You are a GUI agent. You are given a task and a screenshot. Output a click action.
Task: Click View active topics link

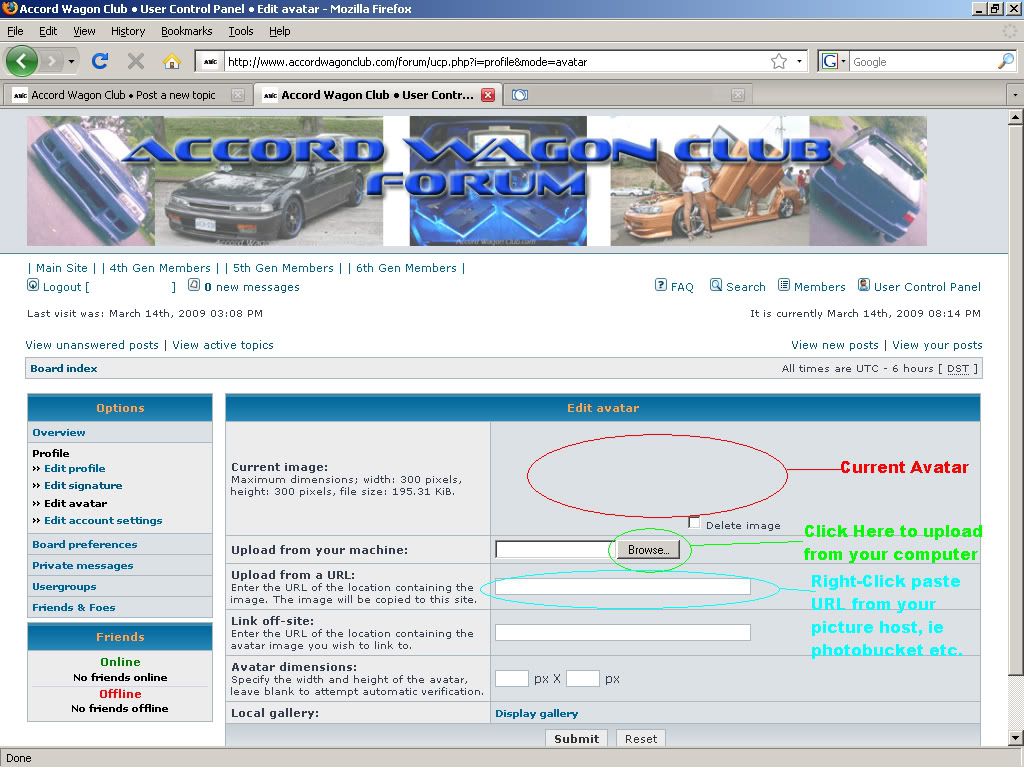click(223, 345)
